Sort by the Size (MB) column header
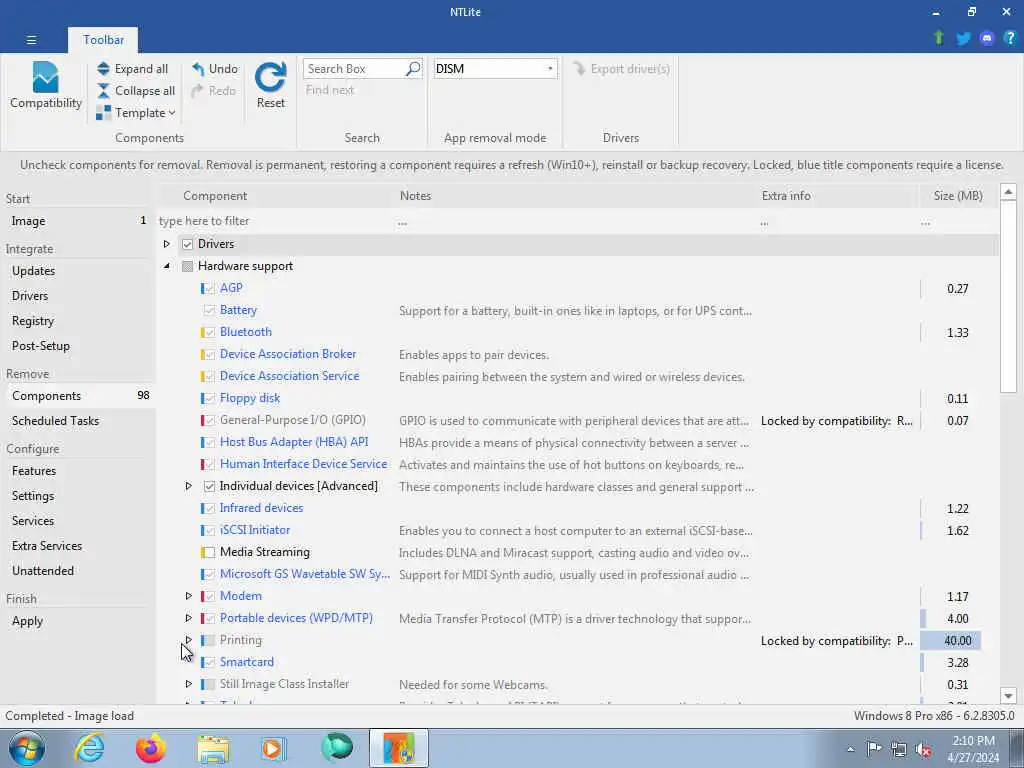Viewport: 1024px width, 768px height. pyautogui.click(x=957, y=195)
